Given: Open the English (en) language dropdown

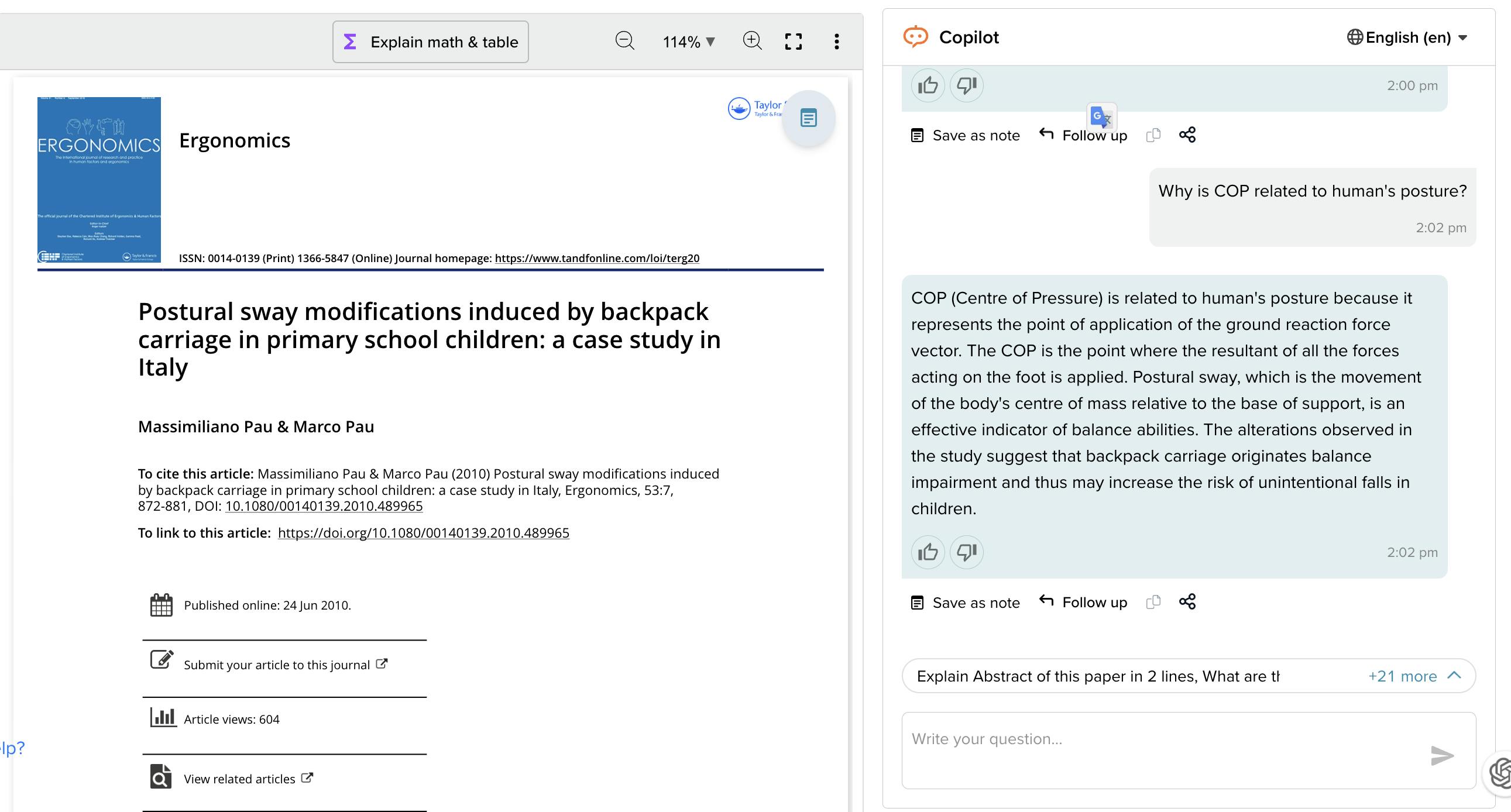Looking at the screenshot, I should coord(1407,37).
